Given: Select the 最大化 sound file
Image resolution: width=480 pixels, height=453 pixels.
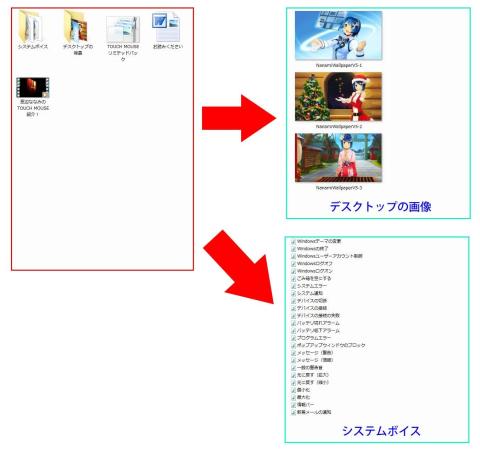Looking at the screenshot, I should [301, 397].
